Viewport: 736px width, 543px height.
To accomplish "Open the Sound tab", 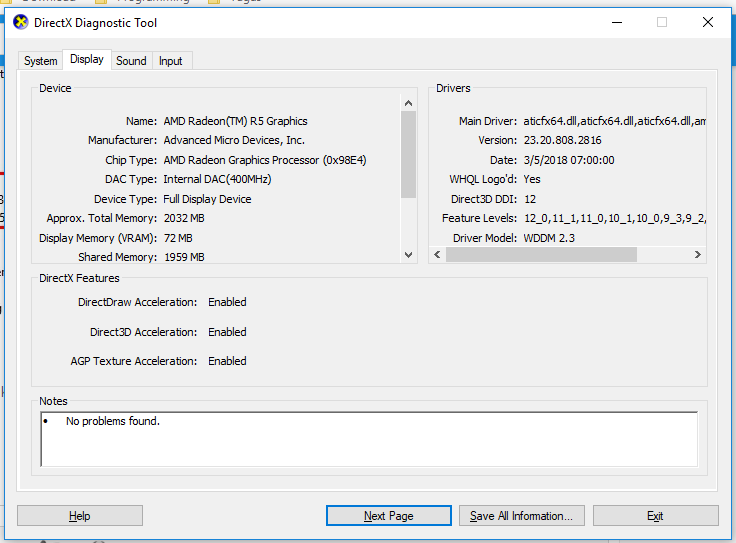I will pyautogui.click(x=131, y=61).
